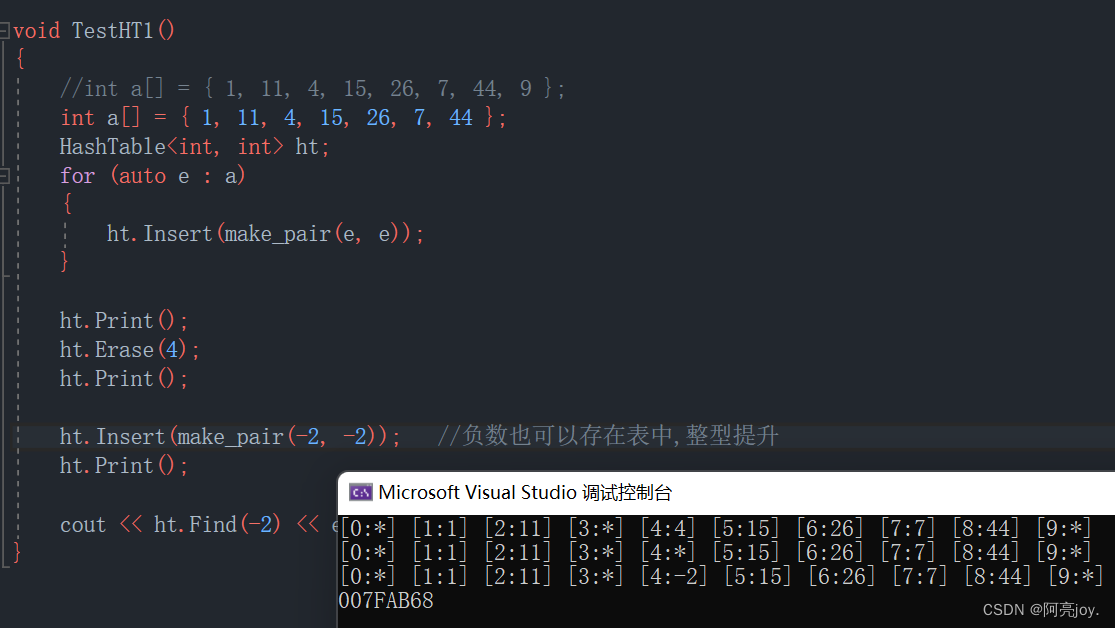Screen dimensions: 1115x628
Task: Click the first ht.Print() call
Action: coord(122,320)
